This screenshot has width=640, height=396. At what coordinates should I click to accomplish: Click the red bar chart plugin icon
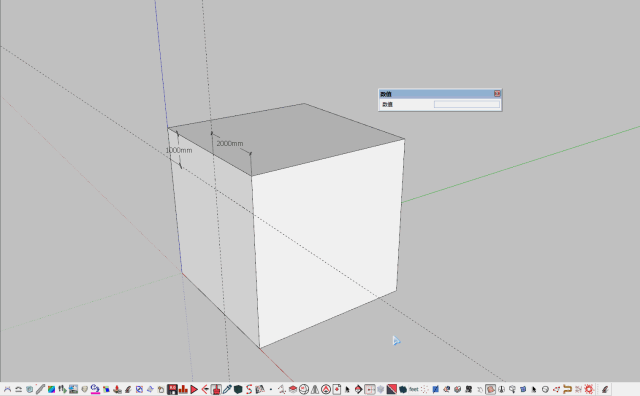[183, 389]
